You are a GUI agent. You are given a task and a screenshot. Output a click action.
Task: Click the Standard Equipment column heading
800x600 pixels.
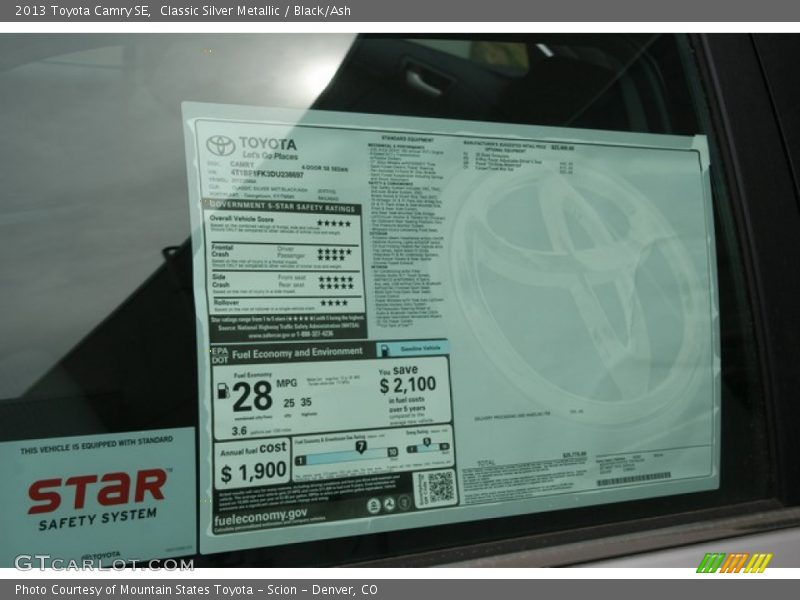(x=408, y=138)
